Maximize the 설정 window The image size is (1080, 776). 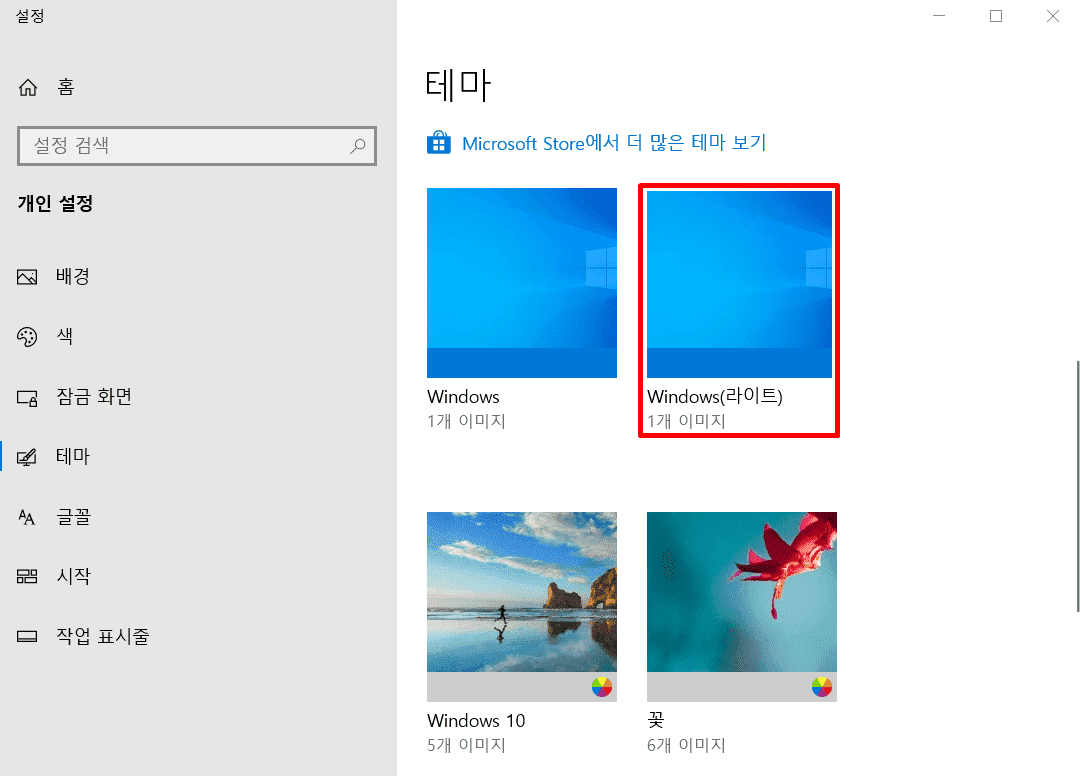coord(996,16)
